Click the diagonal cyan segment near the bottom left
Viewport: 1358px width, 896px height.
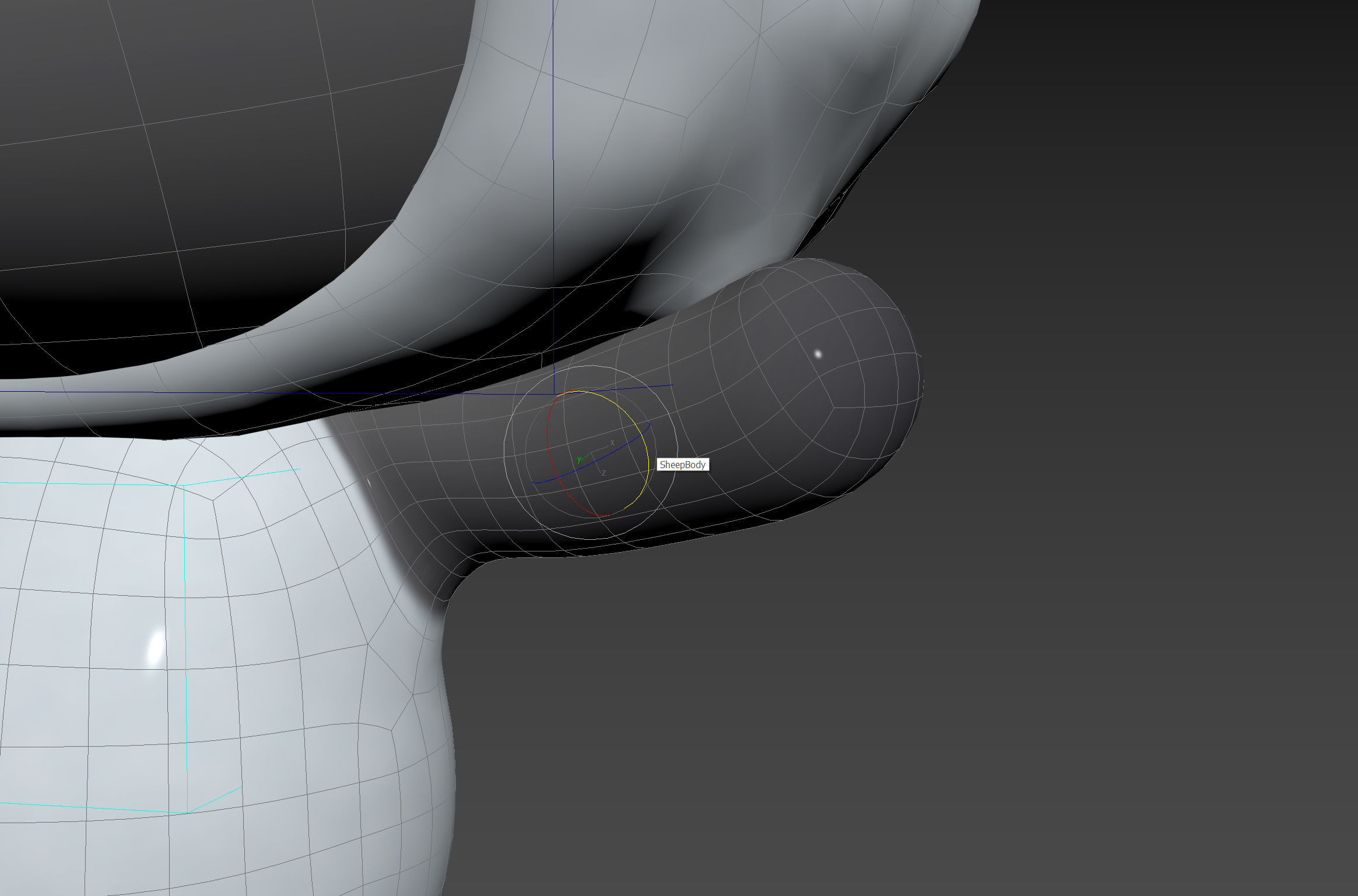coord(215,799)
